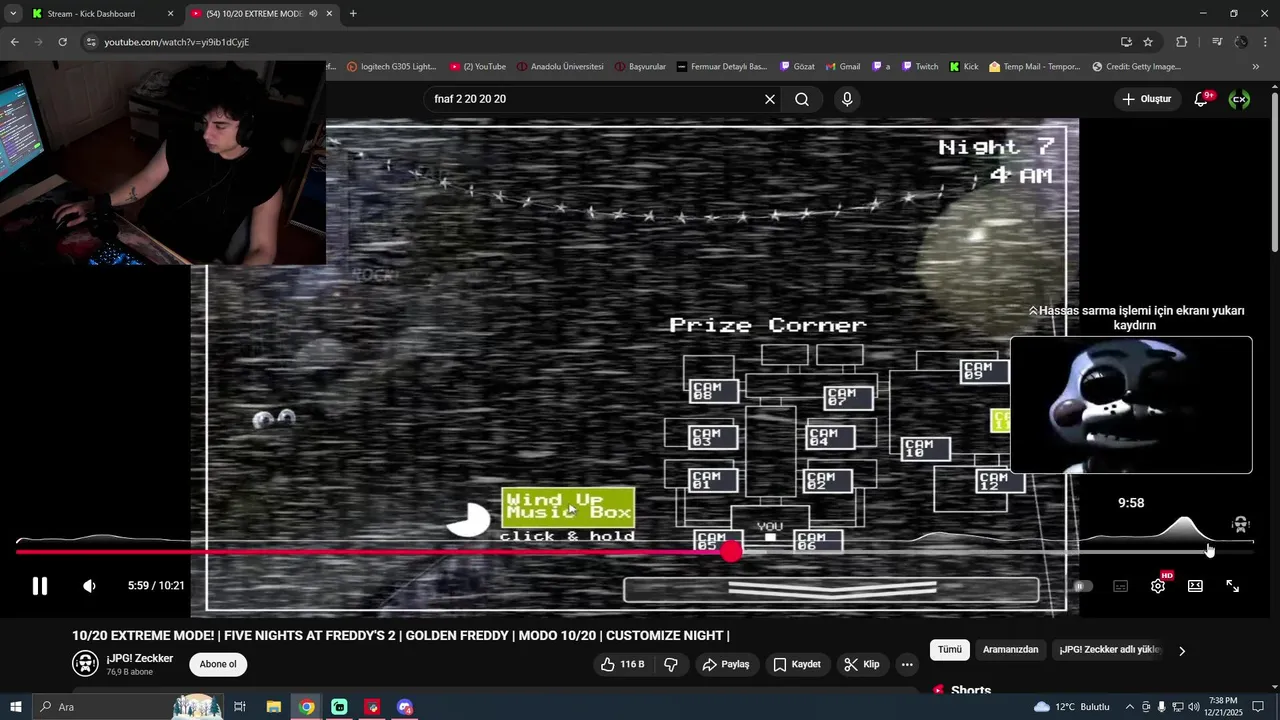1280x720 pixels.
Task: Click the seek preview thumbnail at 9:58
Action: click(1131, 405)
